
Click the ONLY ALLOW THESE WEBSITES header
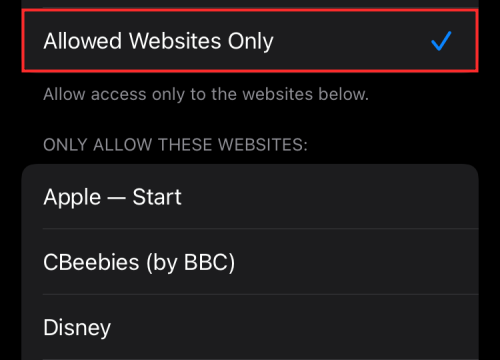pyautogui.click(x=175, y=145)
